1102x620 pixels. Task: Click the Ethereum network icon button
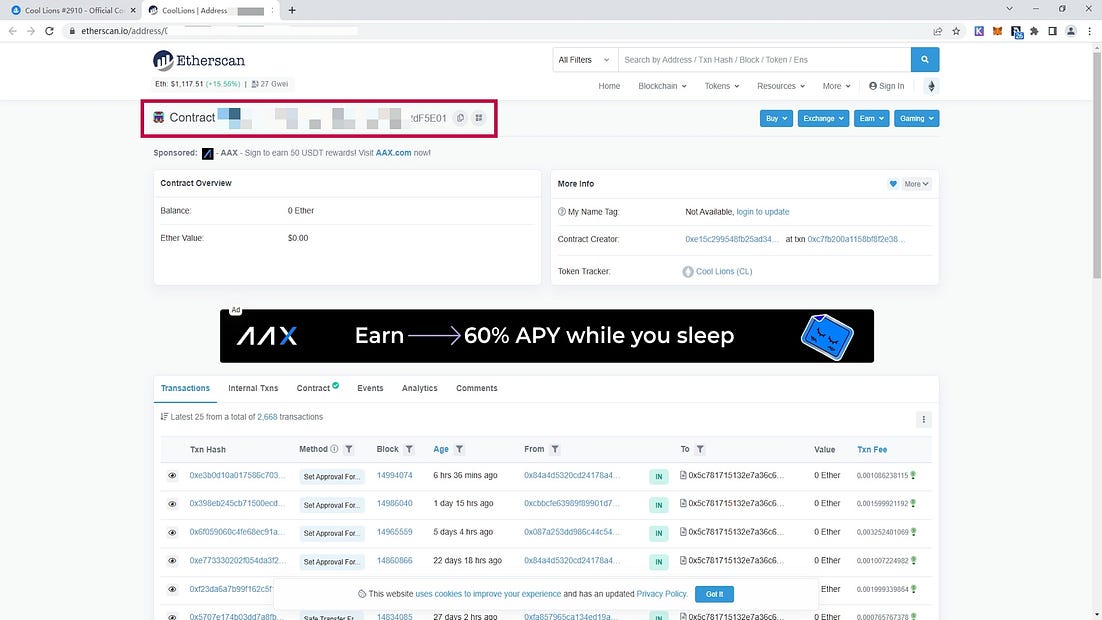tap(931, 86)
